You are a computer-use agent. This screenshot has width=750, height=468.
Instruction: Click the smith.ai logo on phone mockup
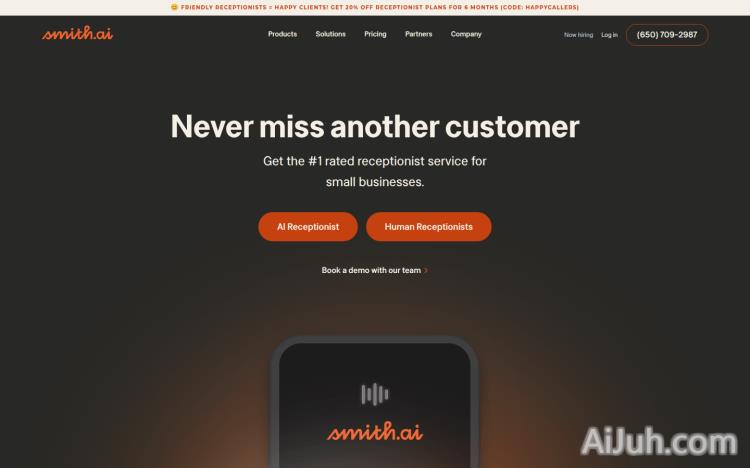(375, 432)
